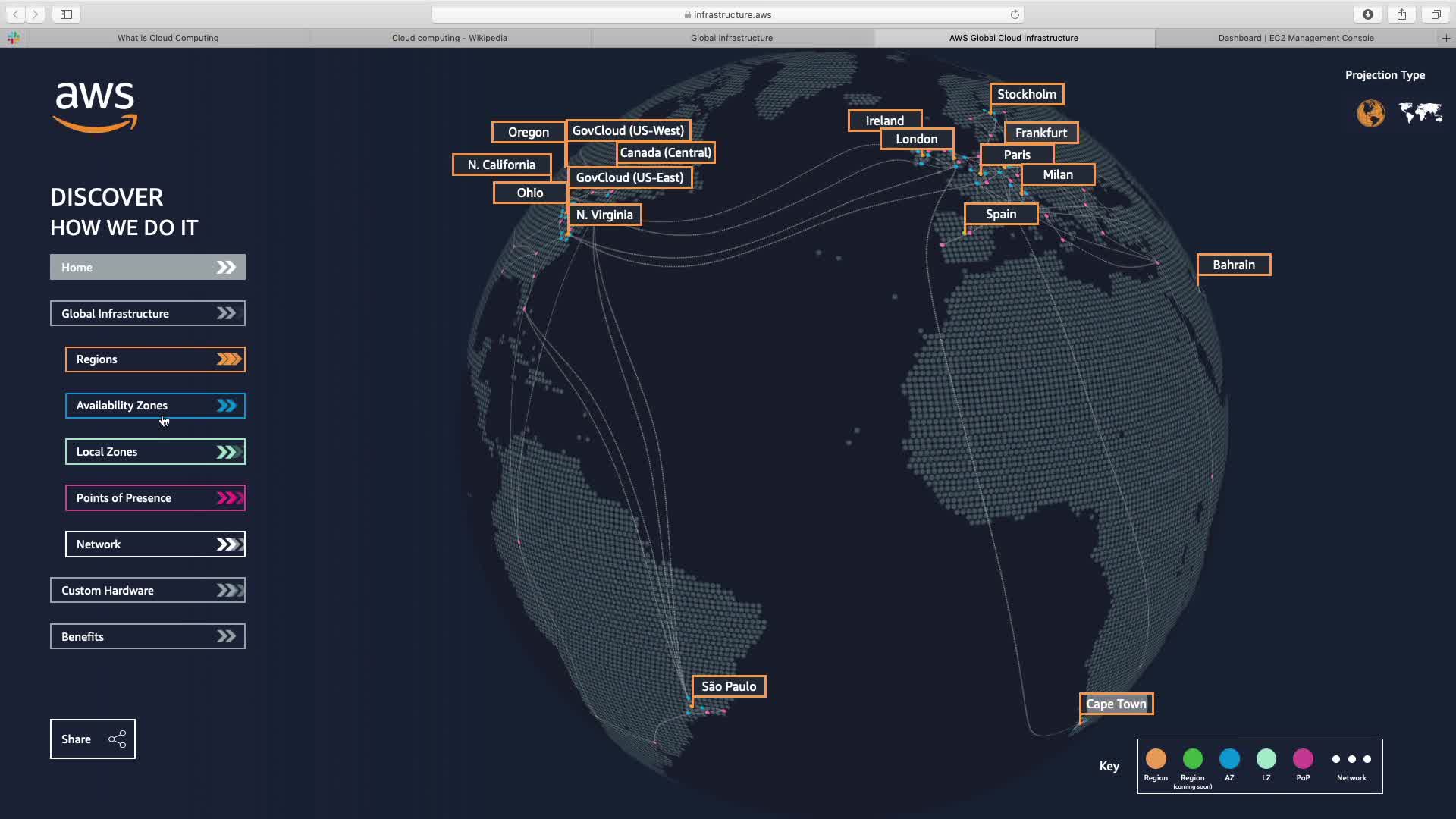Switch to flat world map projection
The width and height of the screenshot is (1456, 819).
coord(1420,113)
